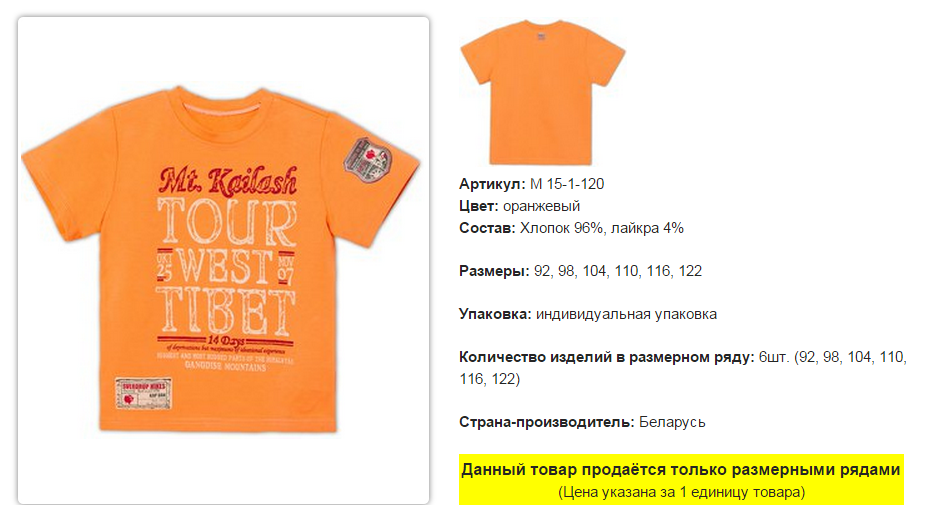This screenshot has width=928, height=505.
Task: Click the TIBET print on the shirt
Action: click(225, 311)
